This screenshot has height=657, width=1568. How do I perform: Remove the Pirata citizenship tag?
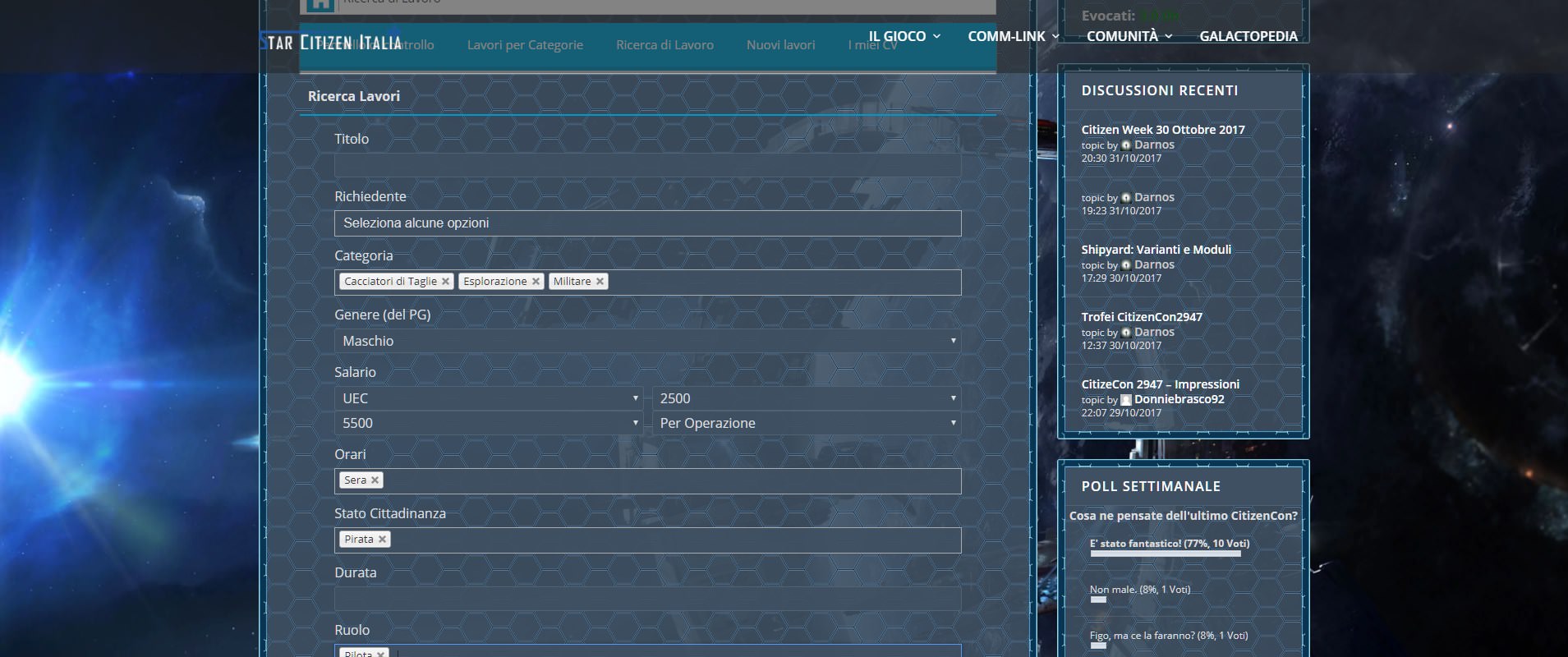(x=382, y=540)
